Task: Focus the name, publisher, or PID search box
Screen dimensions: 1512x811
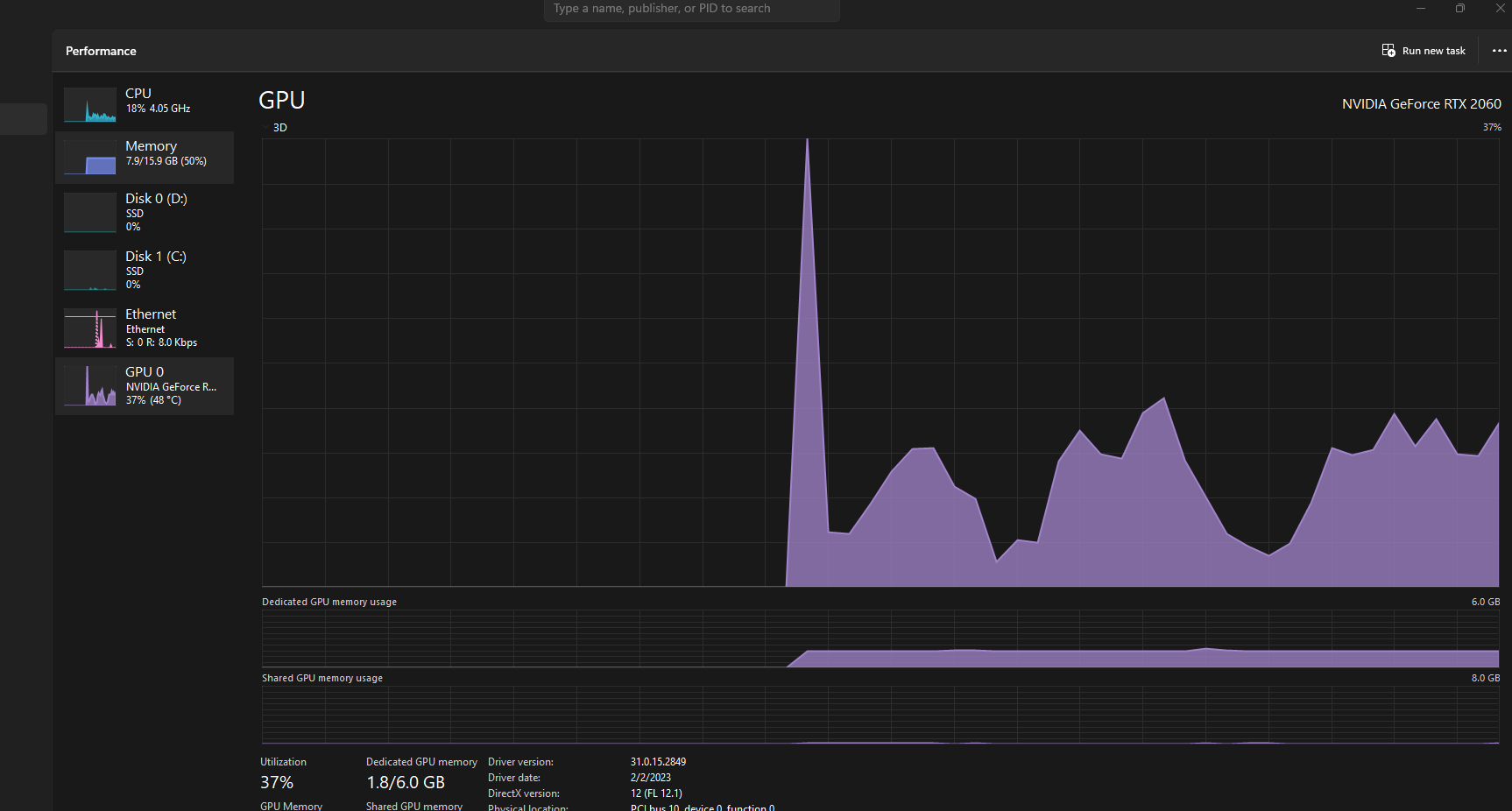Action: tap(692, 10)
